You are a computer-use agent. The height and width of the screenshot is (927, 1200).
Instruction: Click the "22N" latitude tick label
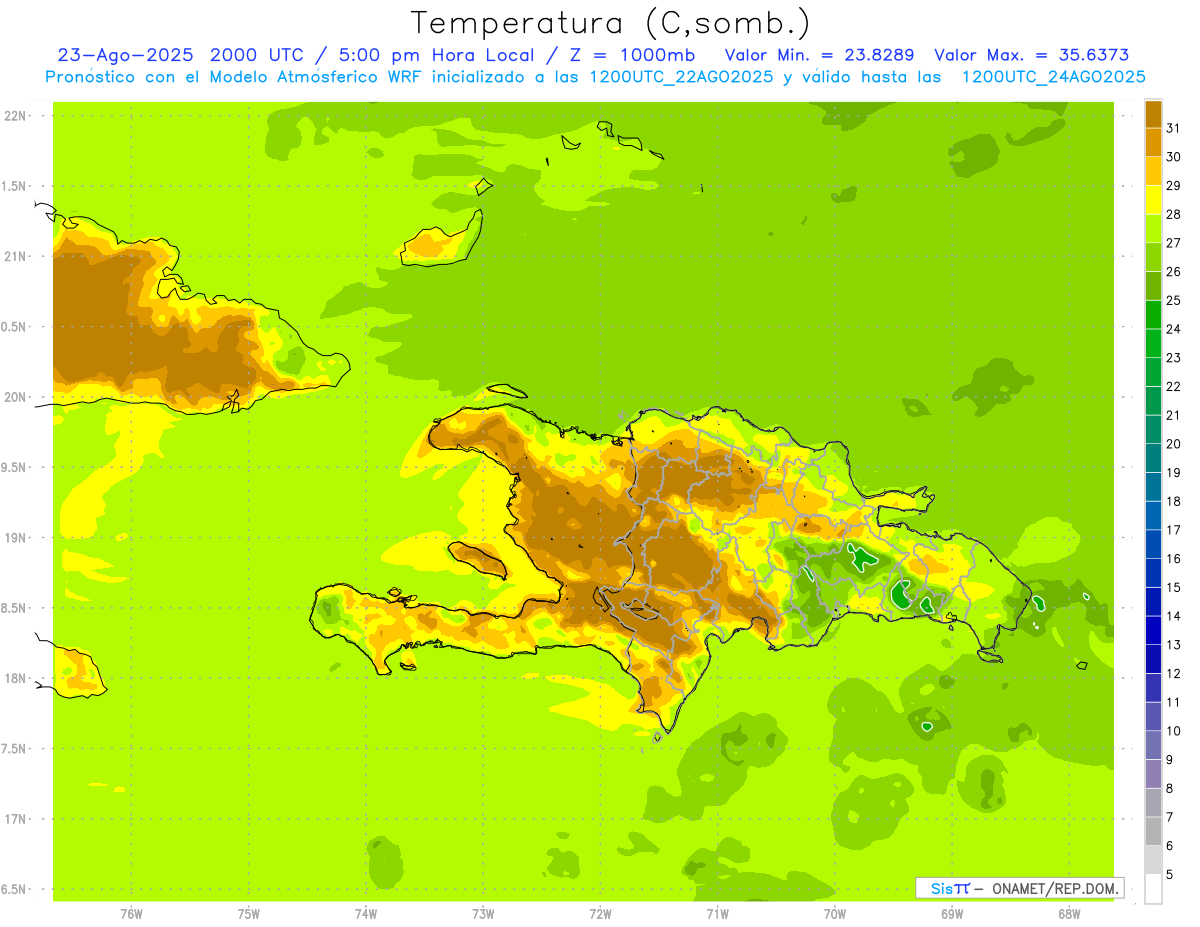(x=16, y=115)
